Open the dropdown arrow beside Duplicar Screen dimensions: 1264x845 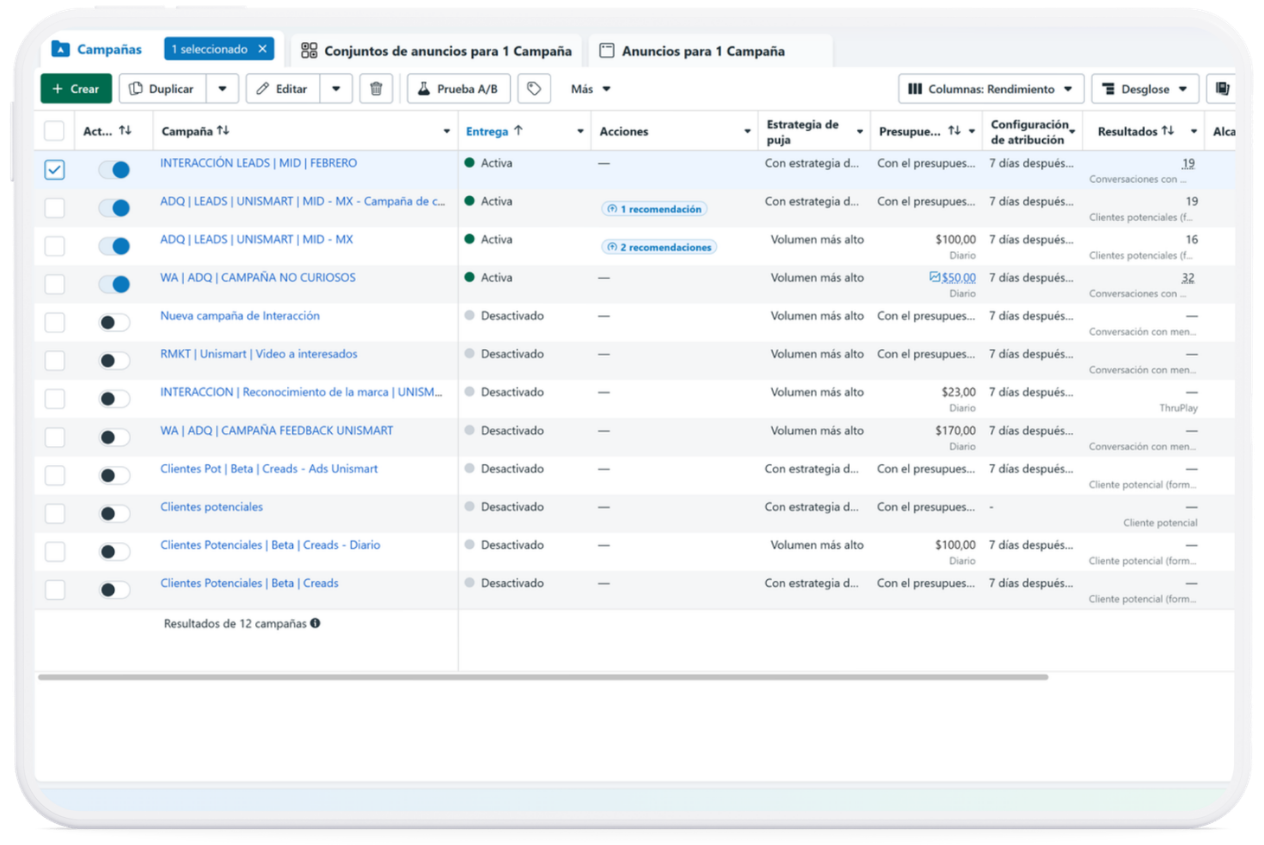pos(222,89)
